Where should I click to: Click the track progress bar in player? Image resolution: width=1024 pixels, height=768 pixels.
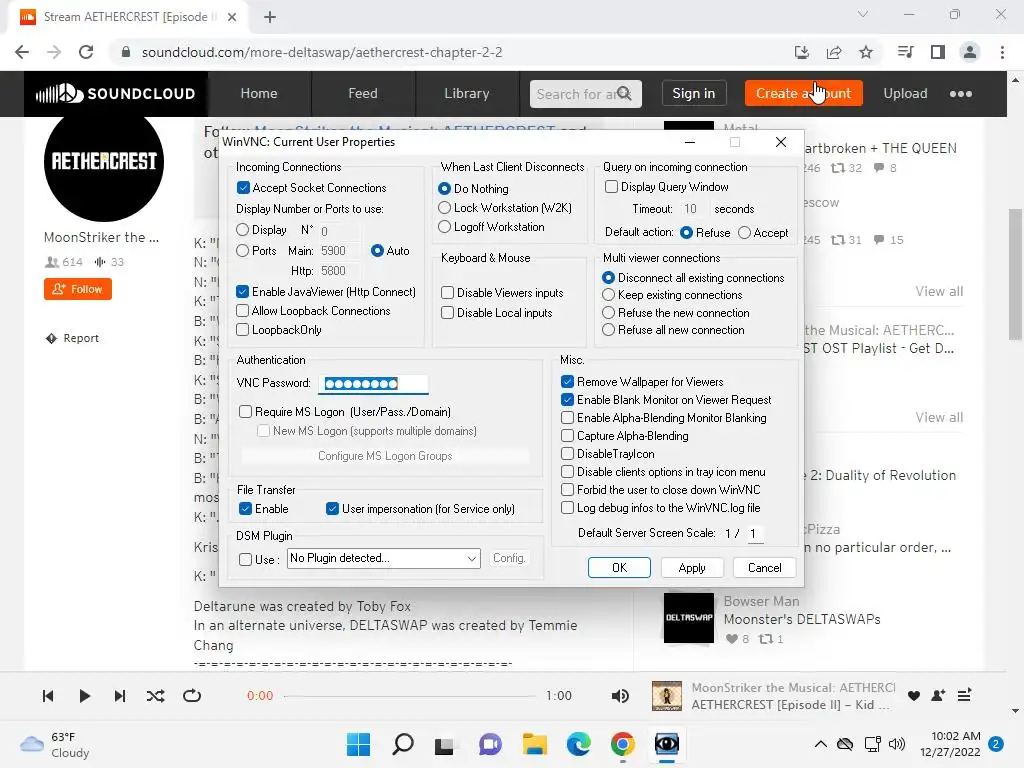point(410,696)
